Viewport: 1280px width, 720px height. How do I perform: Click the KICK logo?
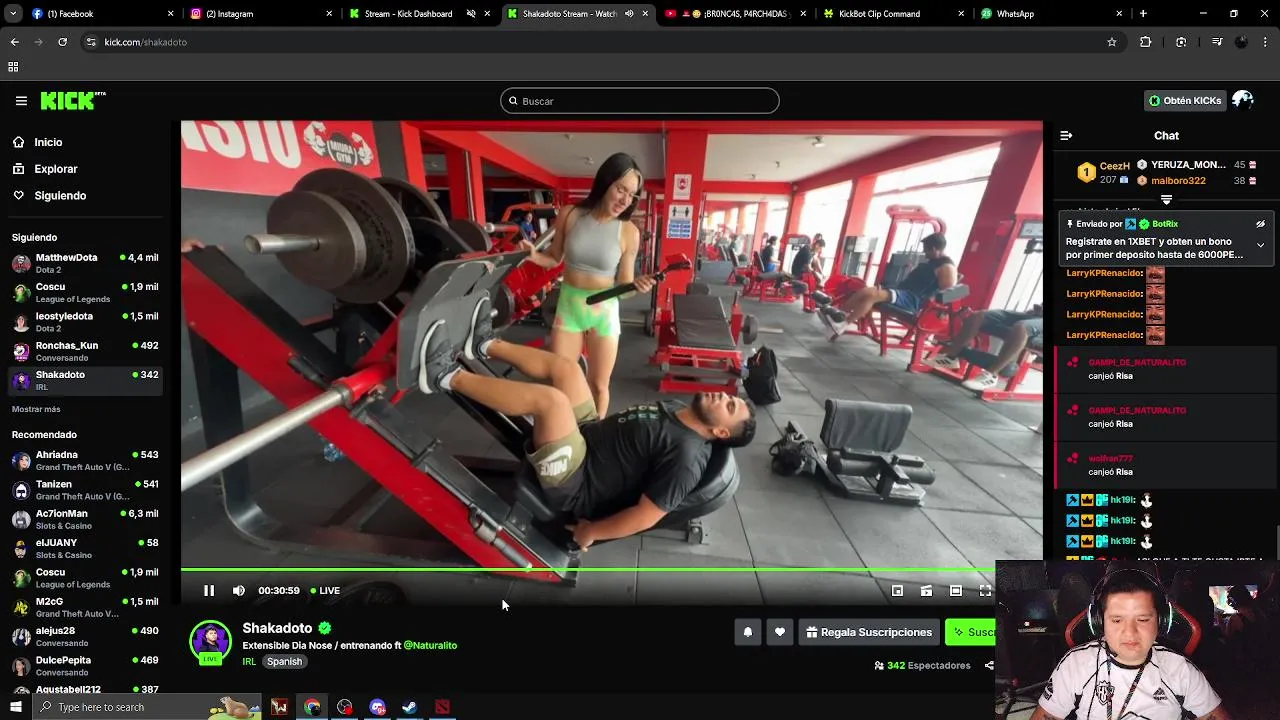click(73, 100)
